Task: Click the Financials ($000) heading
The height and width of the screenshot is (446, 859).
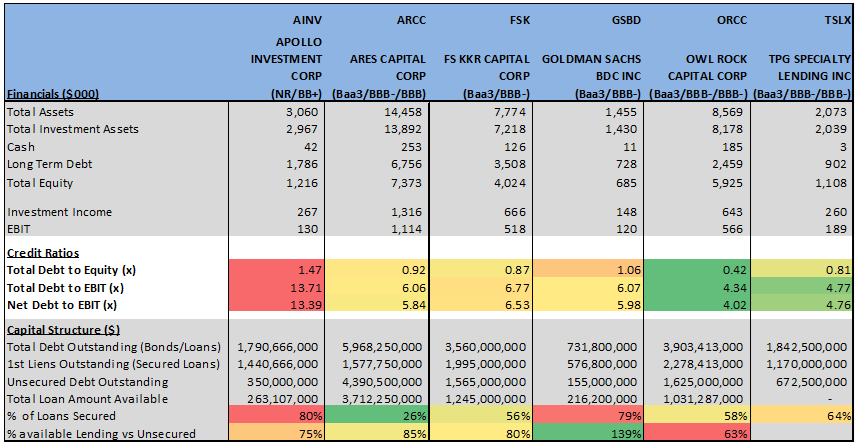Action: point(53,94)
